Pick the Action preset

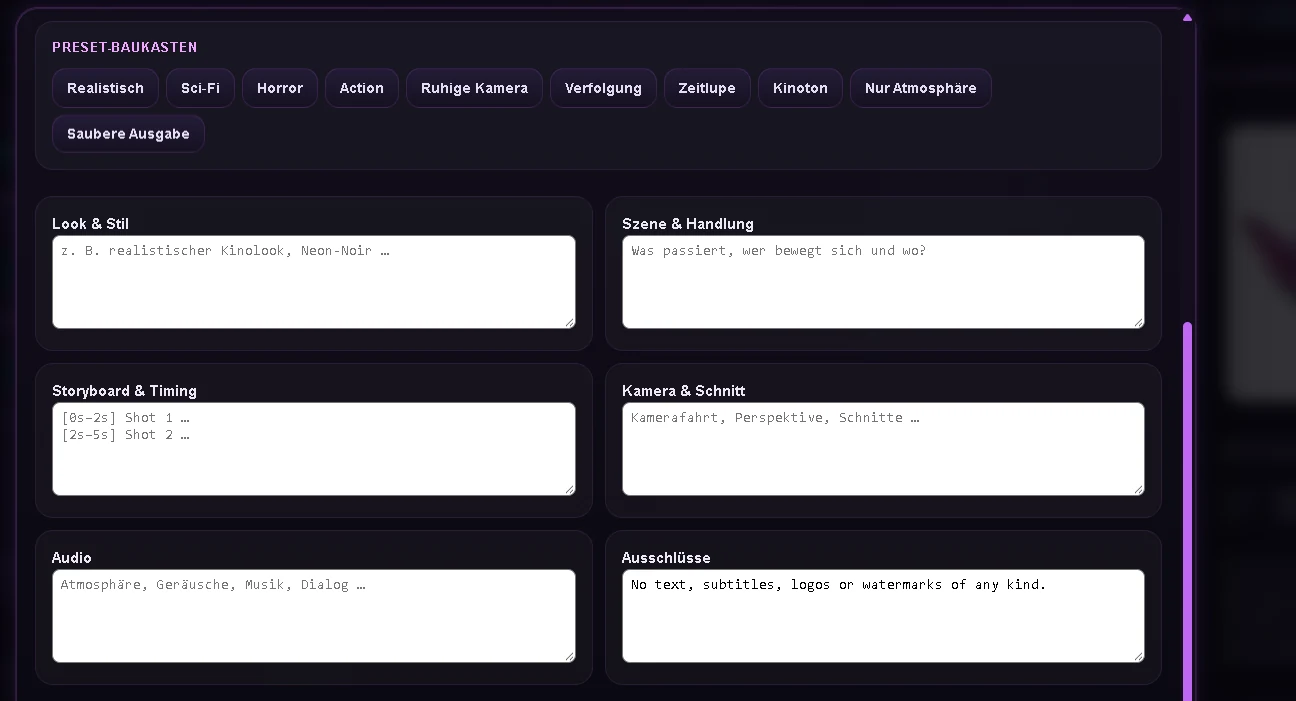click(x=362, y=88)
